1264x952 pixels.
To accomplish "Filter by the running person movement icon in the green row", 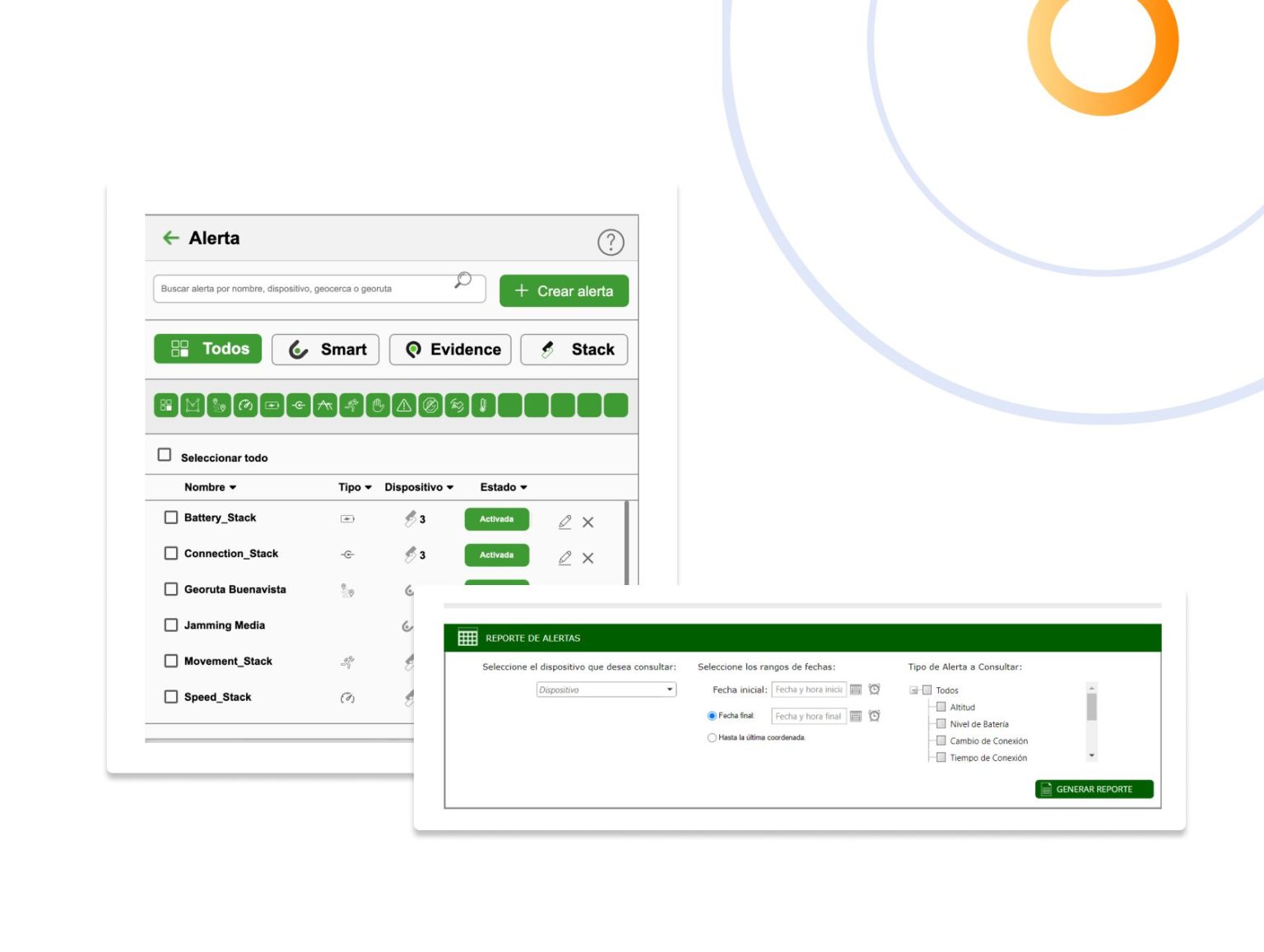I will [x=351, y=405].
